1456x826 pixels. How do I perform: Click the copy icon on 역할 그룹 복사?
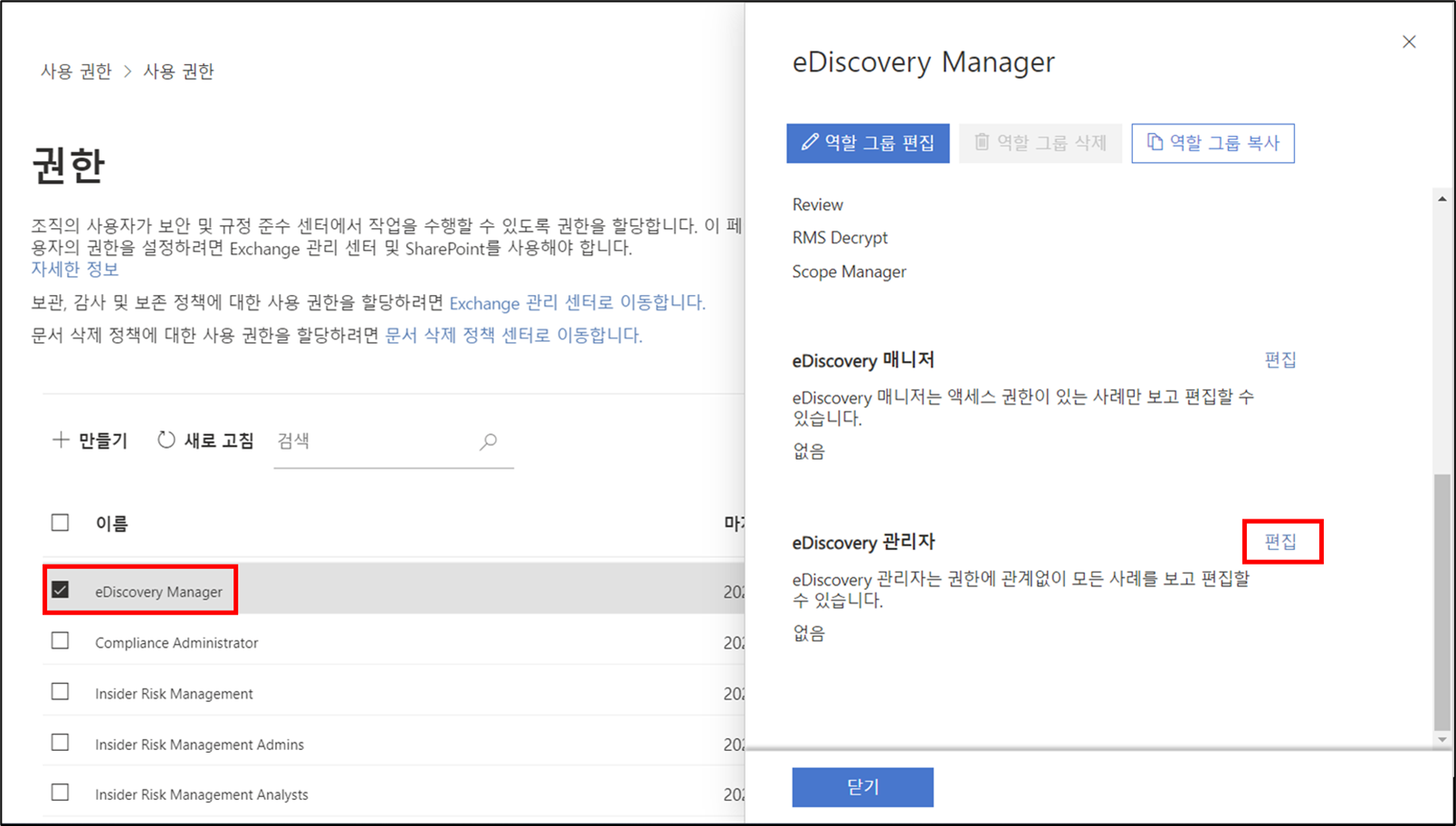[x=1155, y=142]
